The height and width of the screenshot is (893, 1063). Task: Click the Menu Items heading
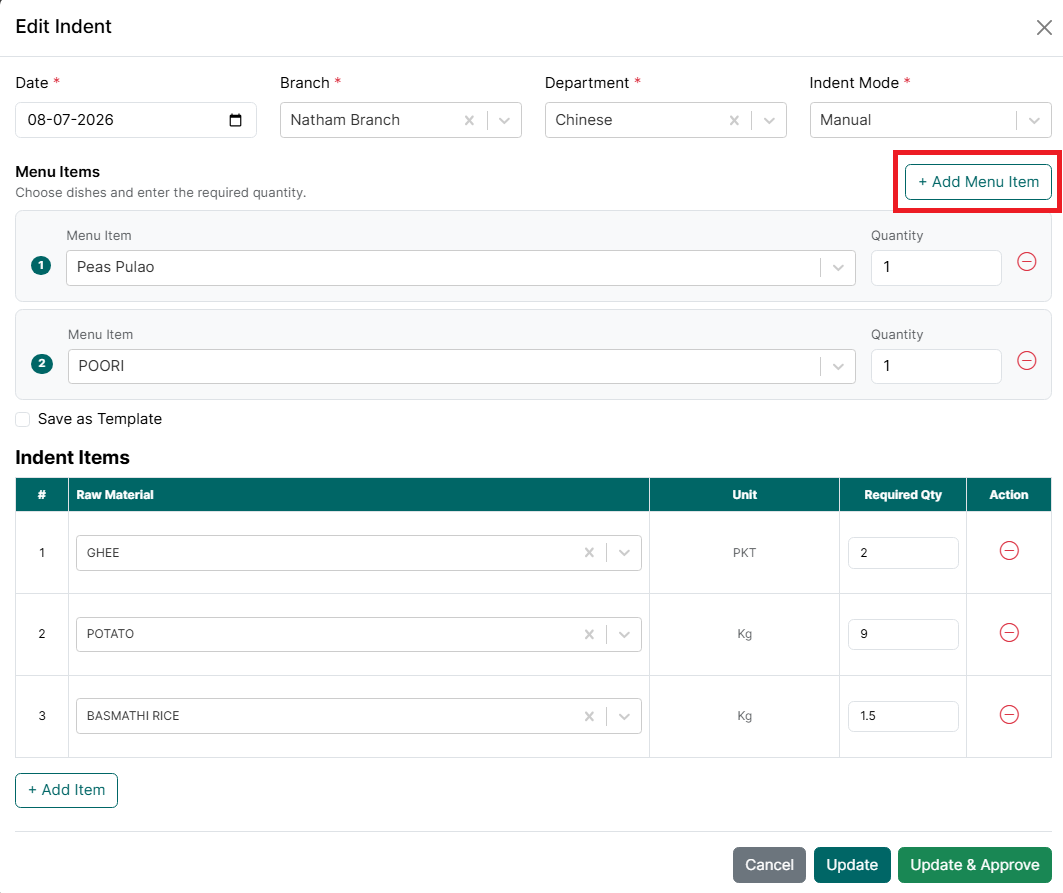point(58,172)
